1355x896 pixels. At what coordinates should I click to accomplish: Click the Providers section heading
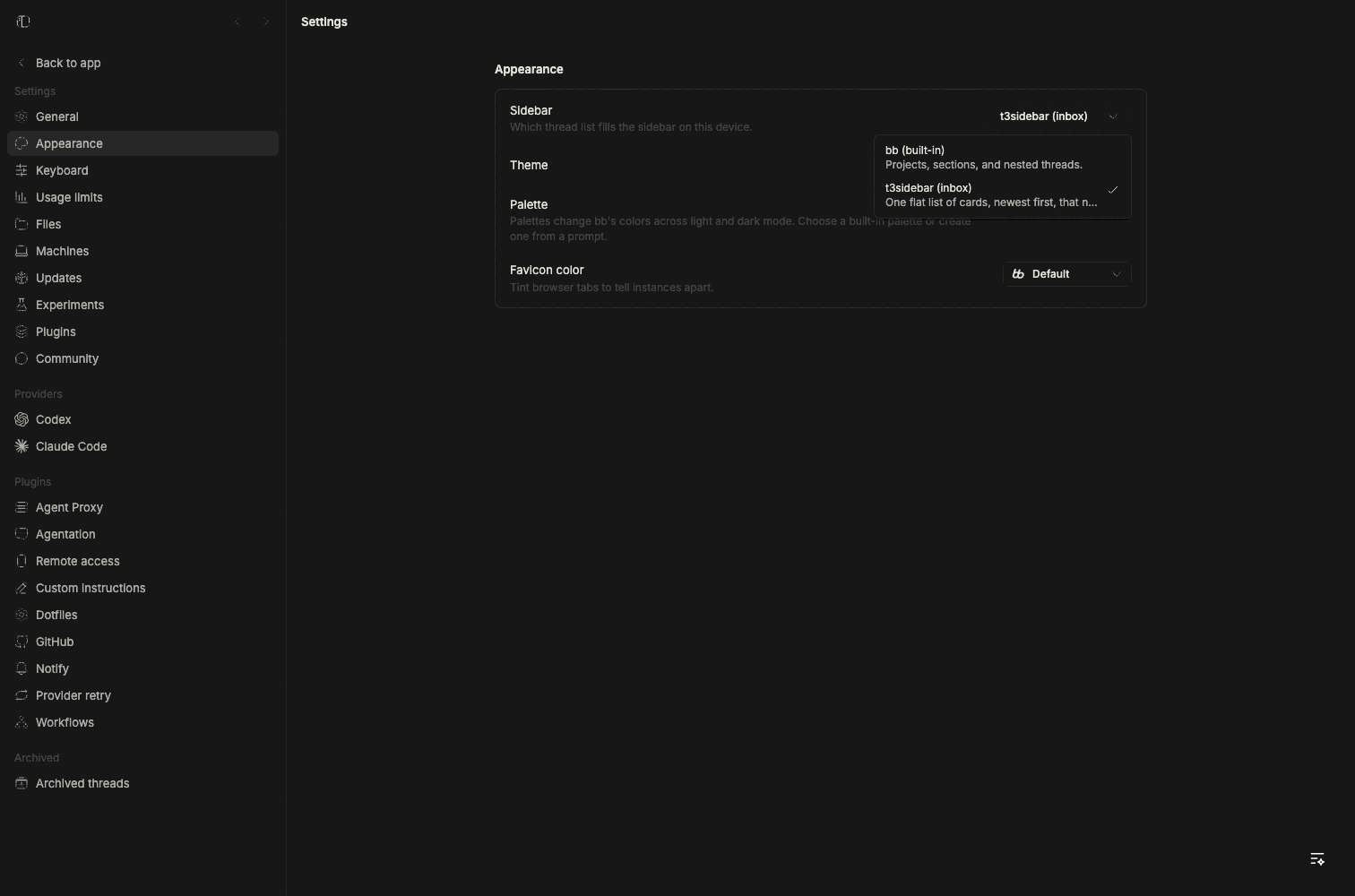[x=39, y=394]
